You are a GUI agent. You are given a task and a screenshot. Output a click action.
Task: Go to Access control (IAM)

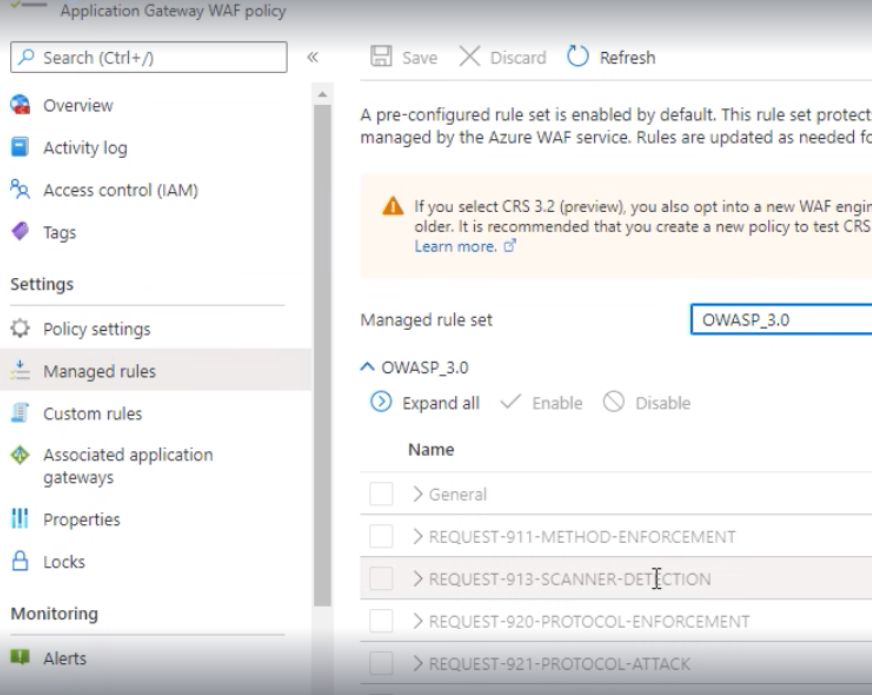(121, 190)
